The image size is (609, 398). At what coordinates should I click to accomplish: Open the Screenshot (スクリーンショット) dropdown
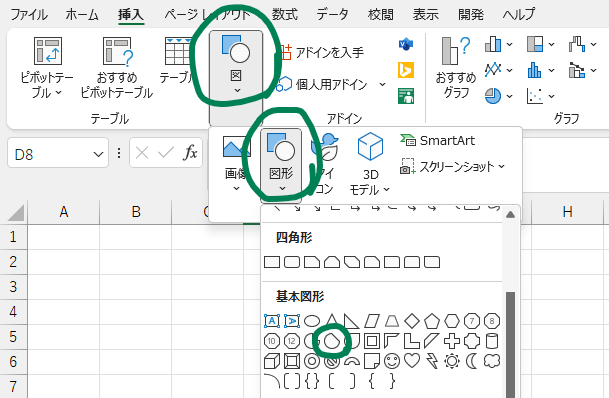point(452,167)
